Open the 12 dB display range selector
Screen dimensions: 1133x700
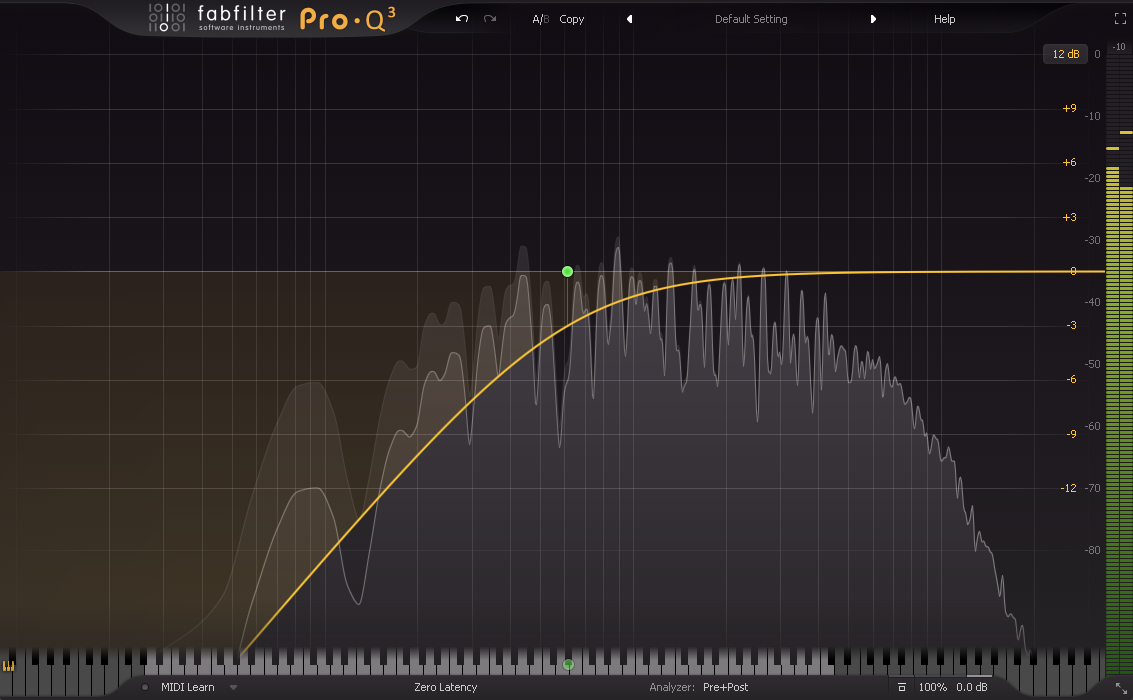[1065, 54]
